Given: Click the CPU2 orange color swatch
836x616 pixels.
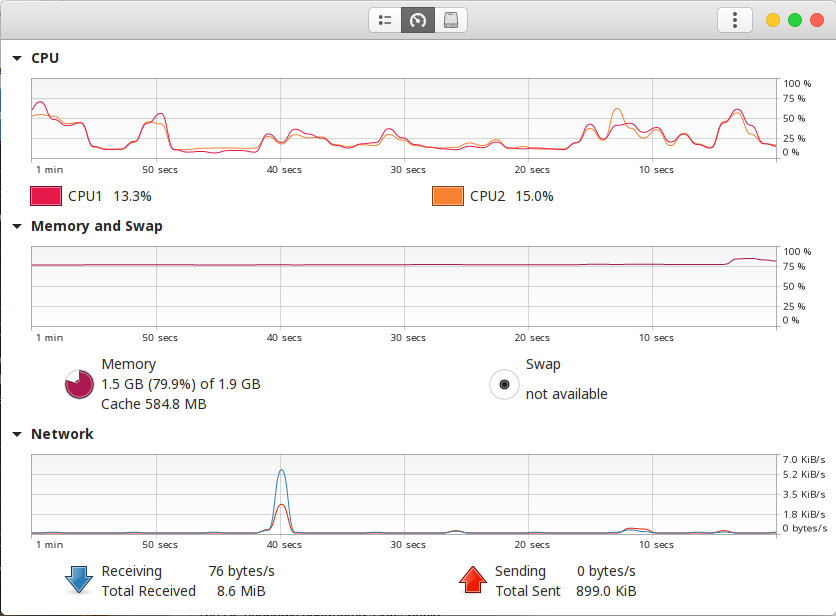Looking at the screenshot, I should tap(447, 196).
